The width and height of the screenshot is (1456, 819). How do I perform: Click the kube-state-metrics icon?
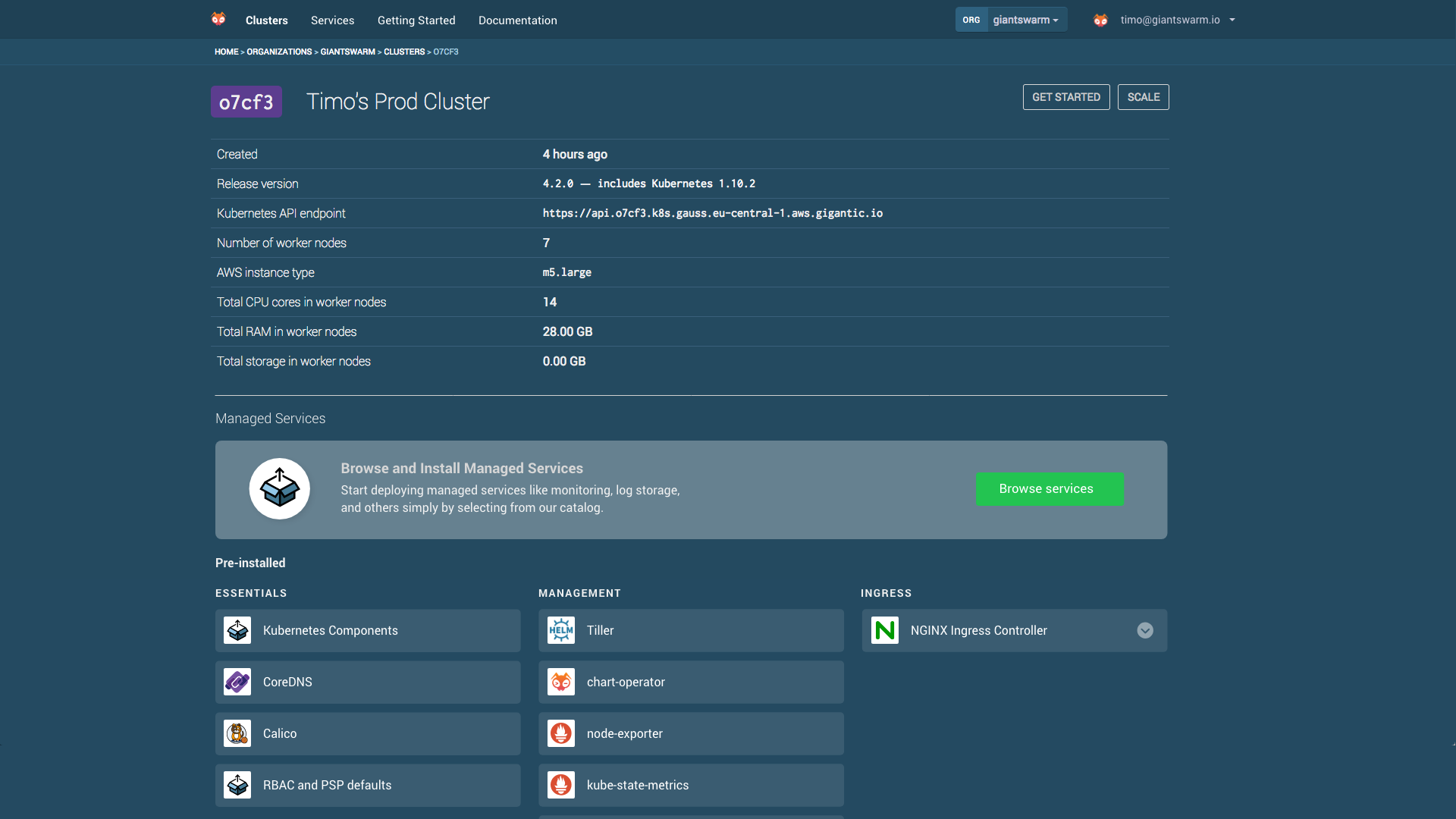[561, 785]
